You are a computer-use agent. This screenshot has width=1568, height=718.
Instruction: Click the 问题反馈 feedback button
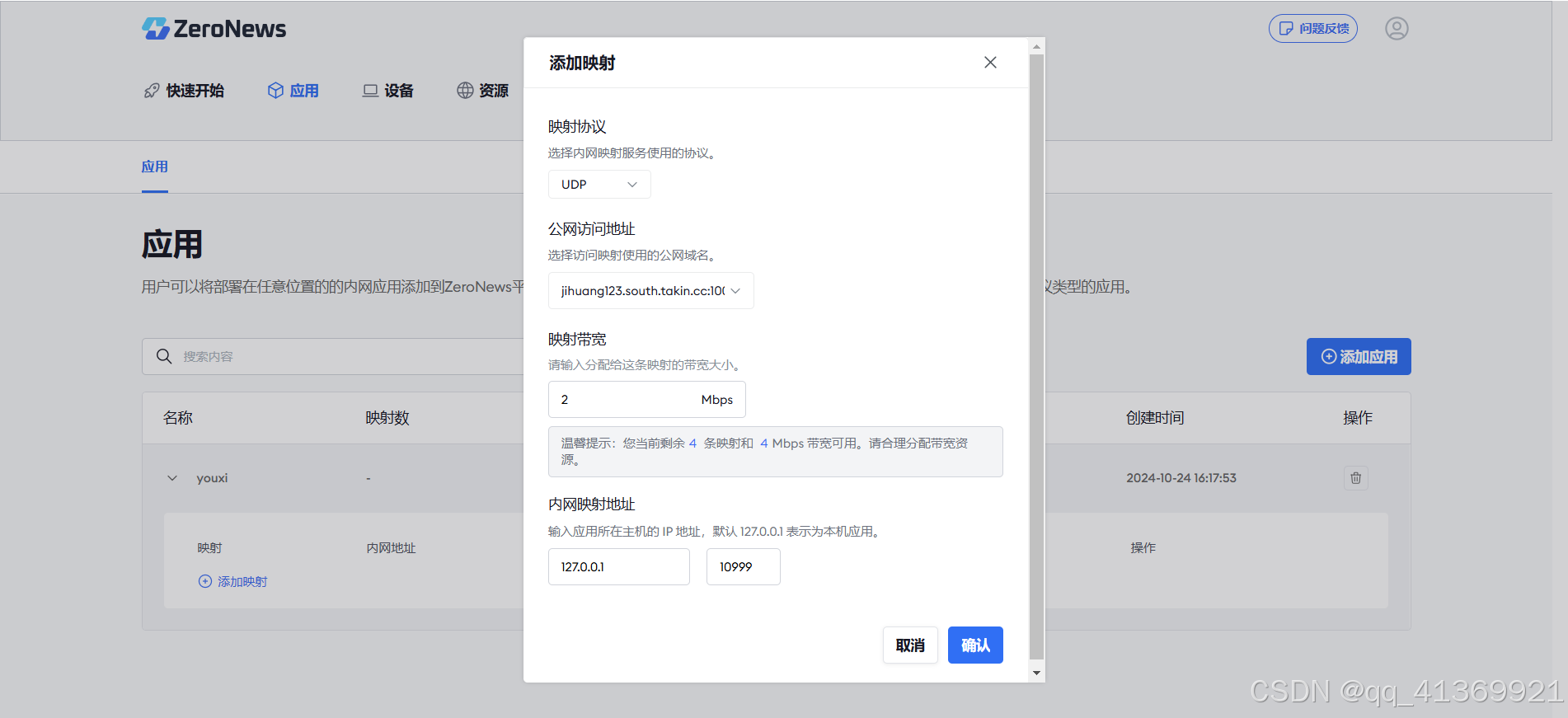1312,29
